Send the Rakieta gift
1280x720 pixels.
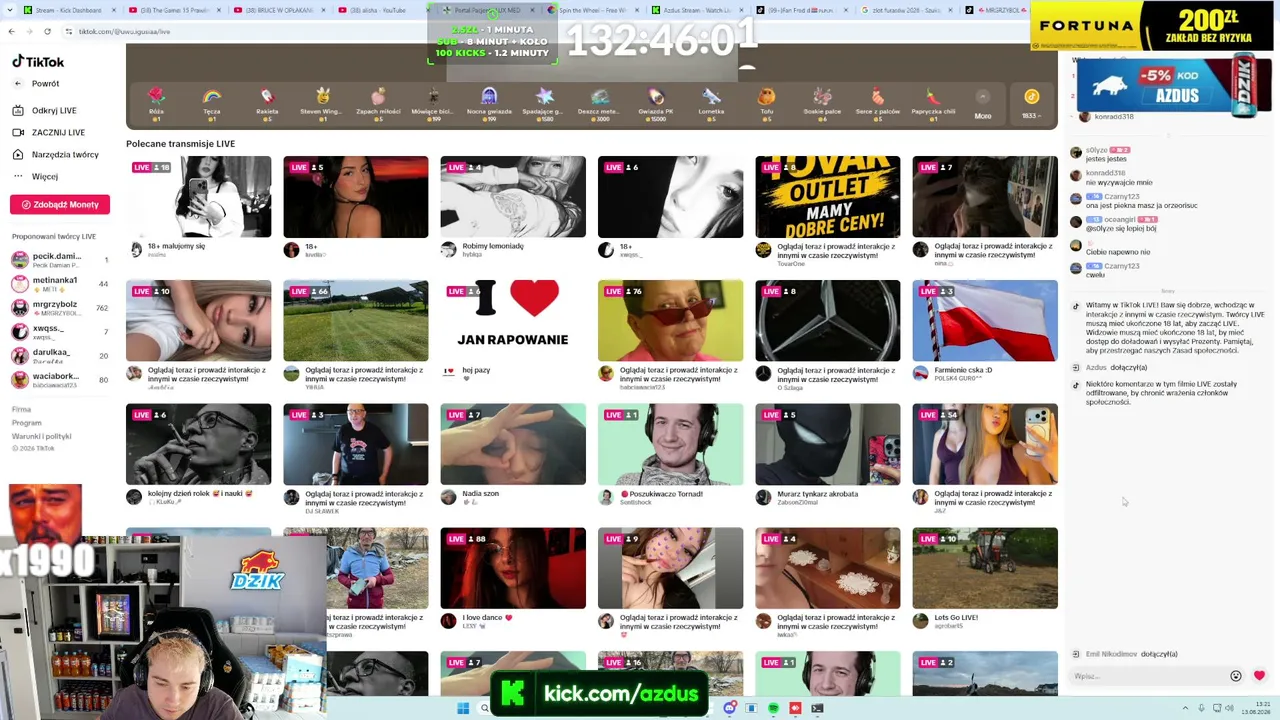tap(267, 103)
